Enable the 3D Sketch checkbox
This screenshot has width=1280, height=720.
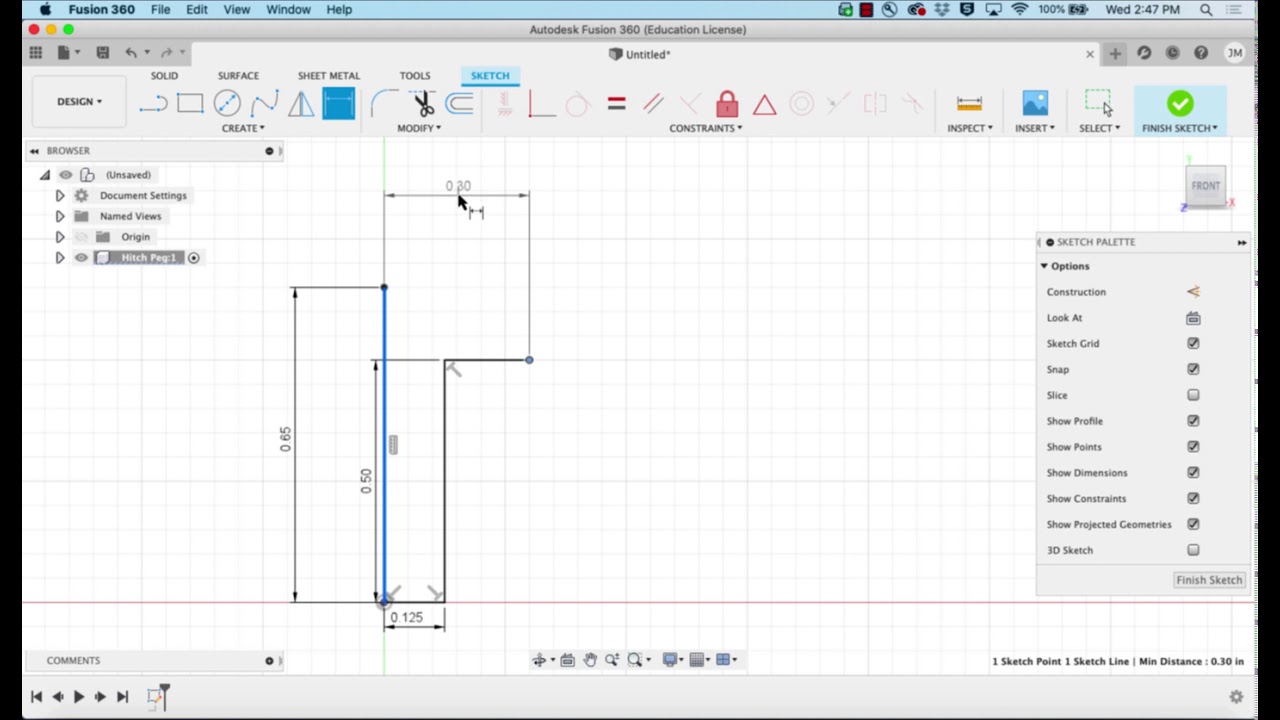(1193, 550)
